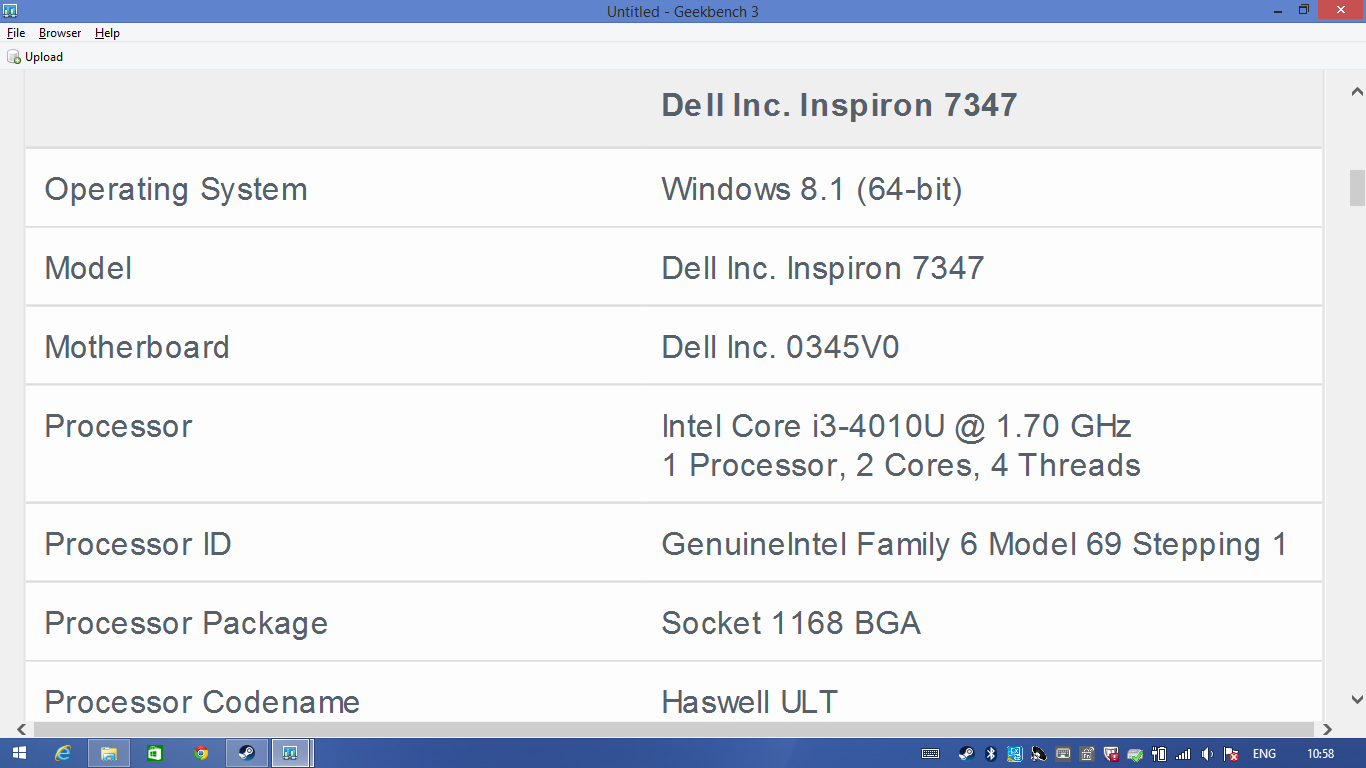
Task: Click the Steam system tray icon
Action: coord(966,754)
